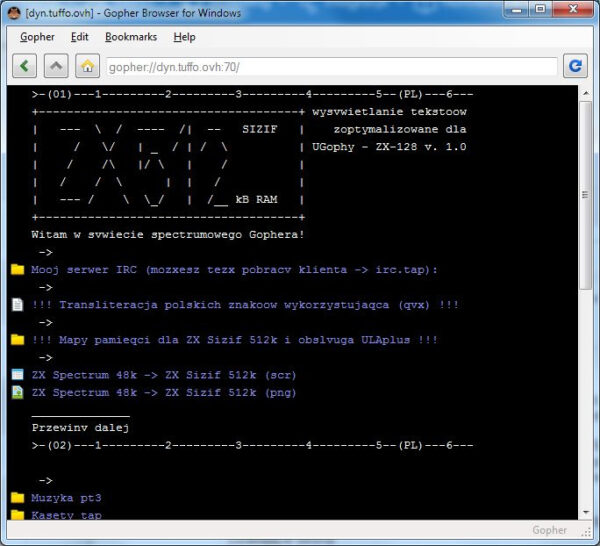The width and height of the screenshot is (600, 546).
Task: Click the Back navigation arrow button
Action: (25, 67)
